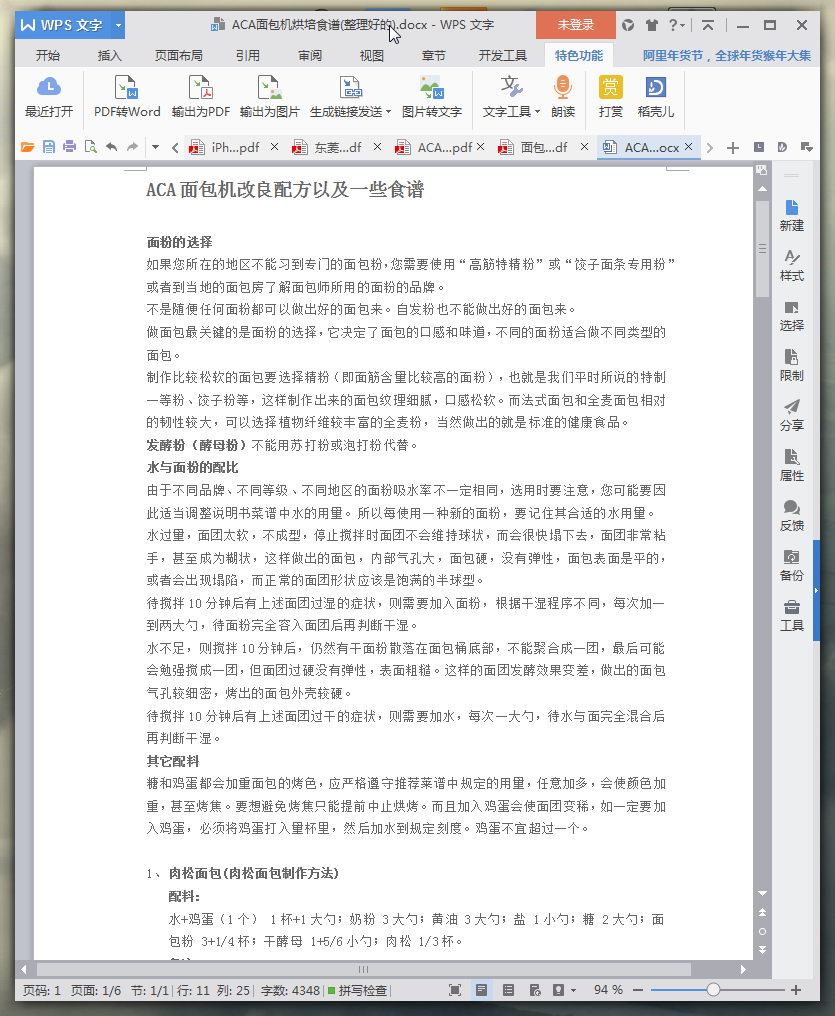Click the zoom out minus button

638,990
